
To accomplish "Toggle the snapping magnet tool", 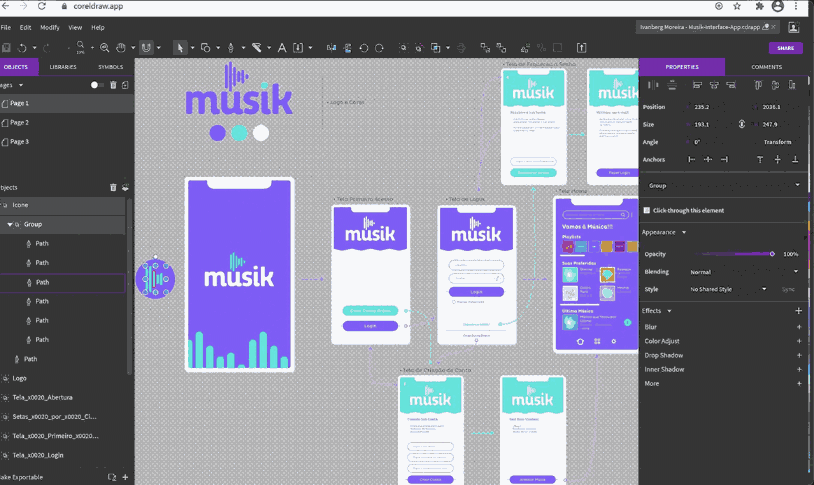I will coord(146,47).
